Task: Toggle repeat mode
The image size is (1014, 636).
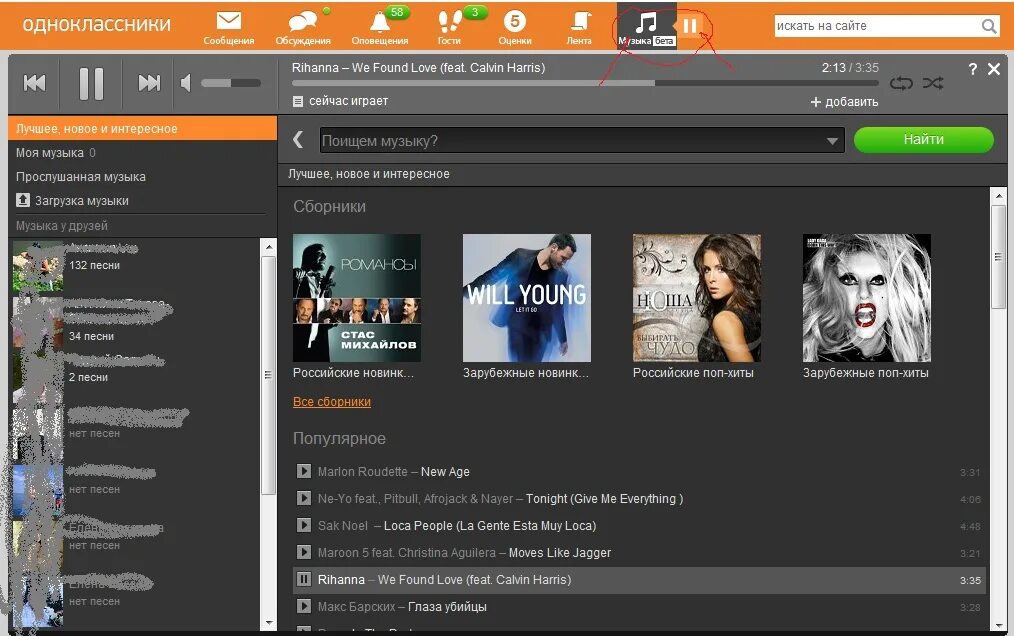Action: pos(901,83)
